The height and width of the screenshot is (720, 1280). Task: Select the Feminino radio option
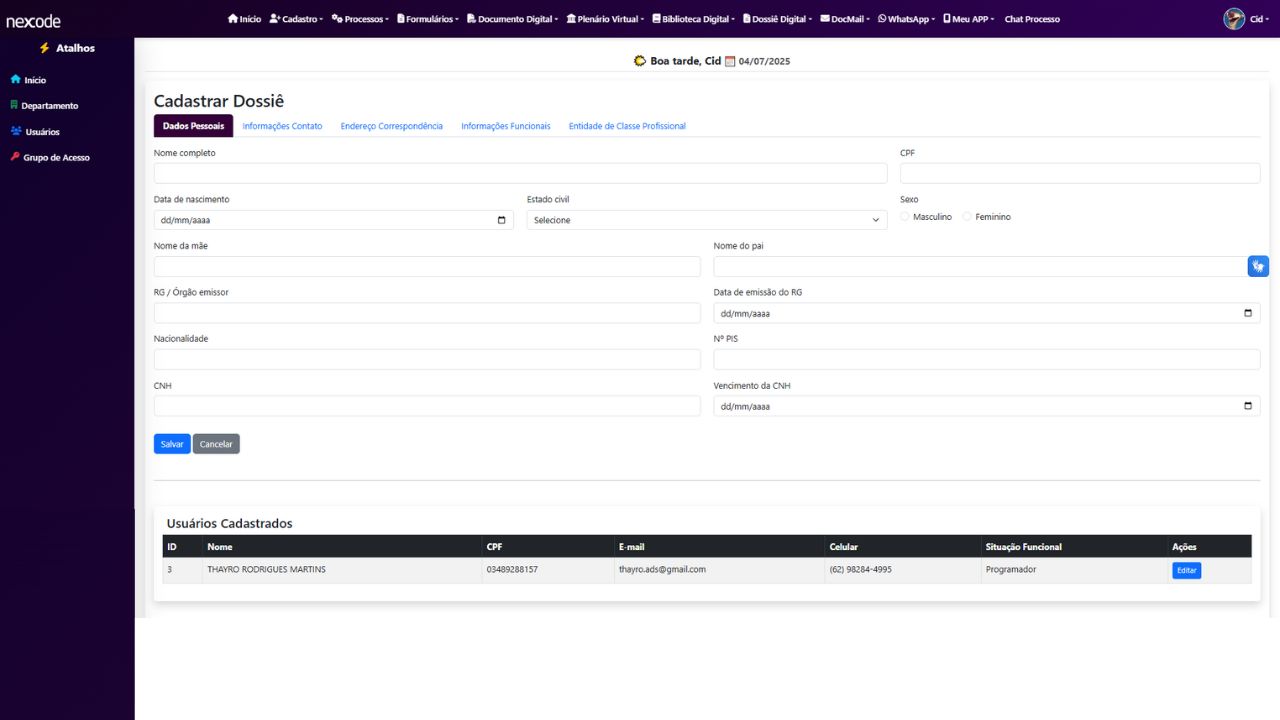coord(967,217)
